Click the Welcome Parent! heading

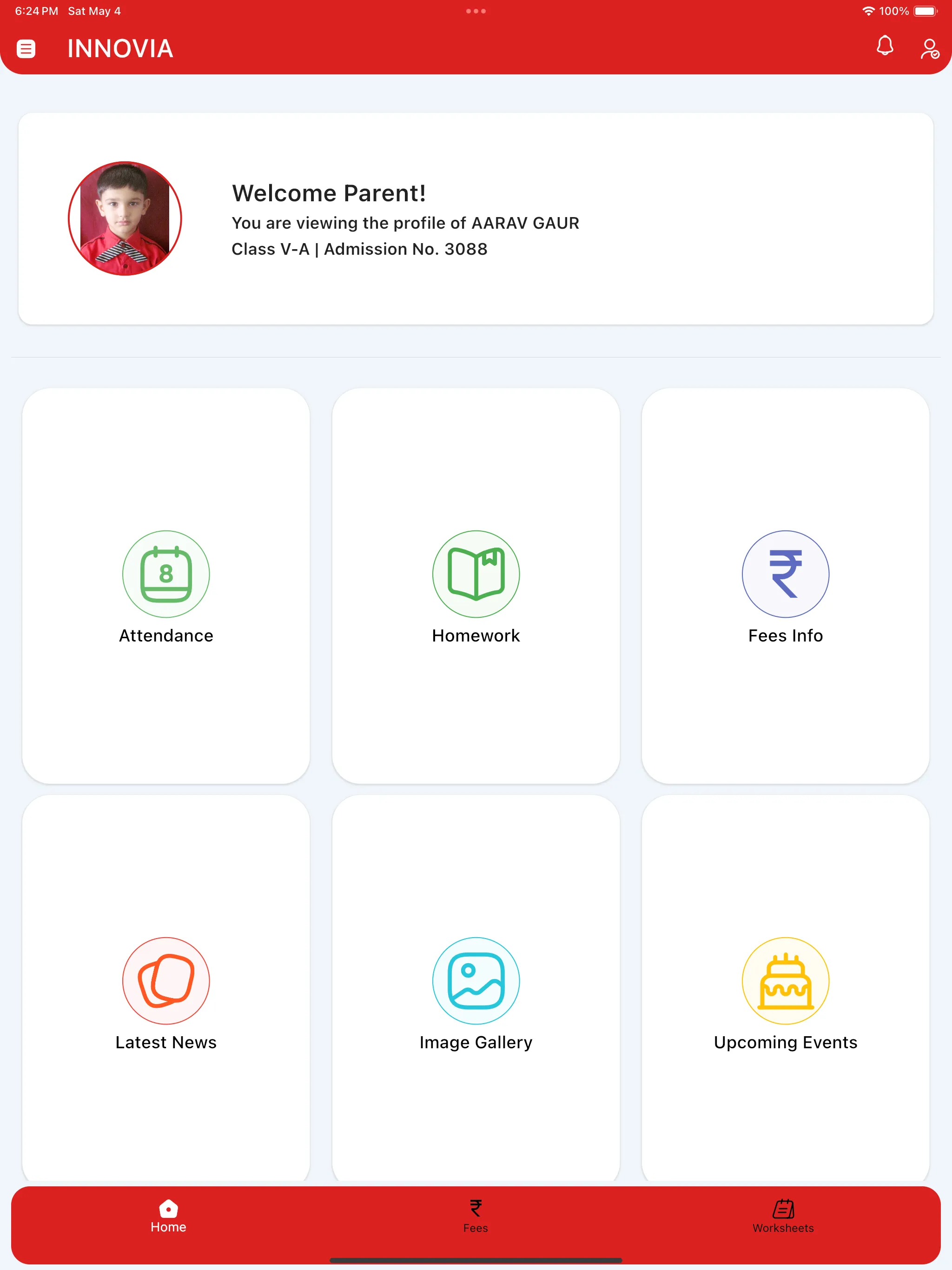(x=329, y=193)
